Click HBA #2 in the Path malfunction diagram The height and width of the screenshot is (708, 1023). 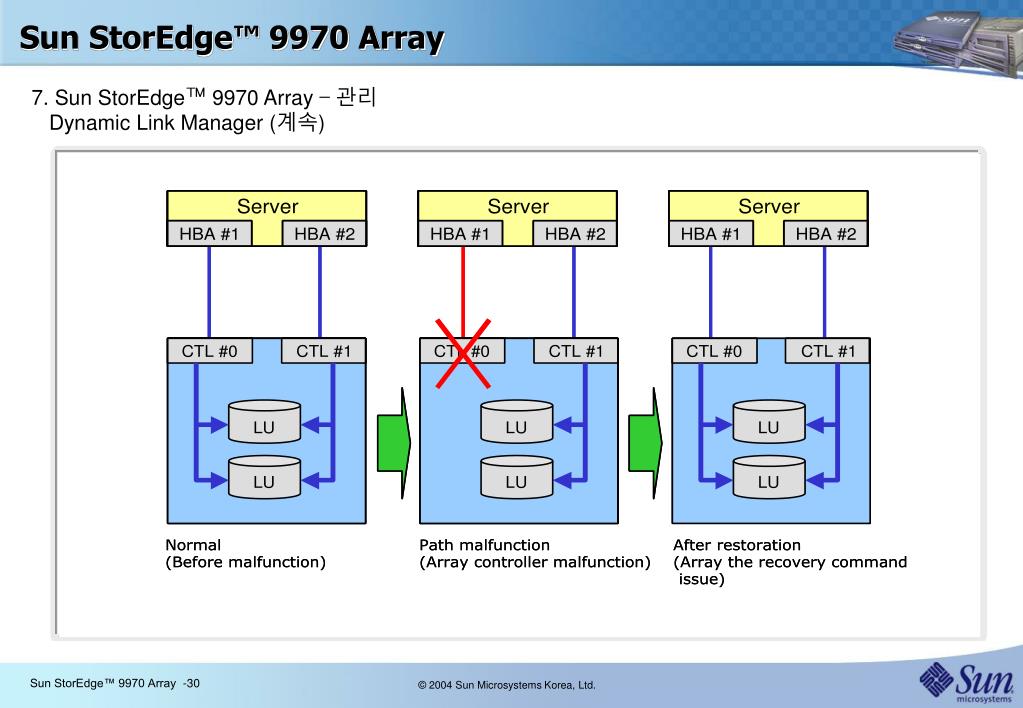pyautogui.click(x=575, y=234)
